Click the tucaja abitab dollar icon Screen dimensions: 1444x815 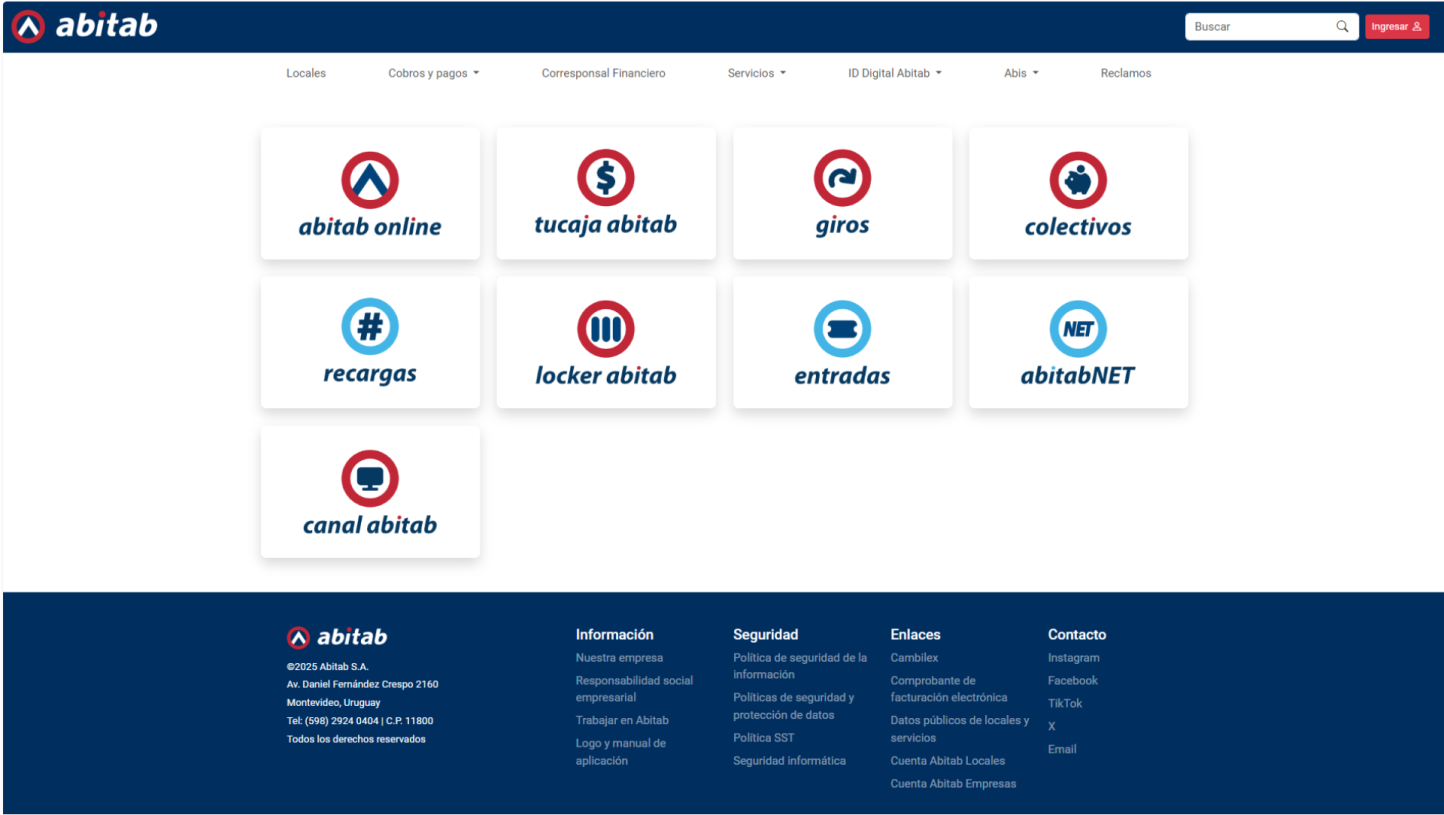(x=606, y=178)
